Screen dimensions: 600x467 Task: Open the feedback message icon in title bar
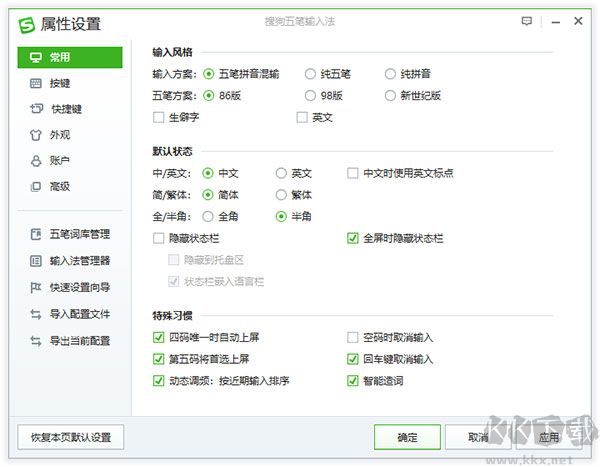(527, 21)
